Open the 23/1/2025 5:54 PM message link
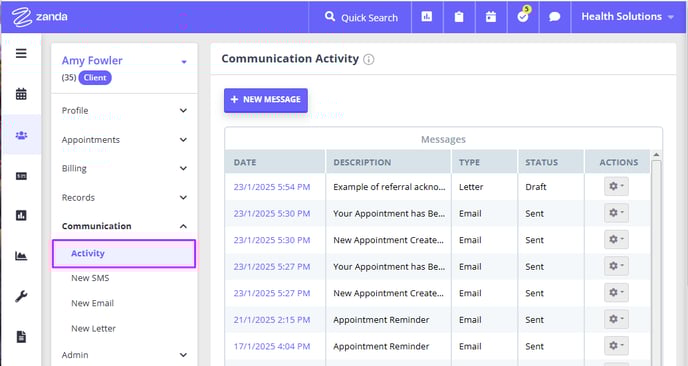The image size is (688, 366). [272, 187]
